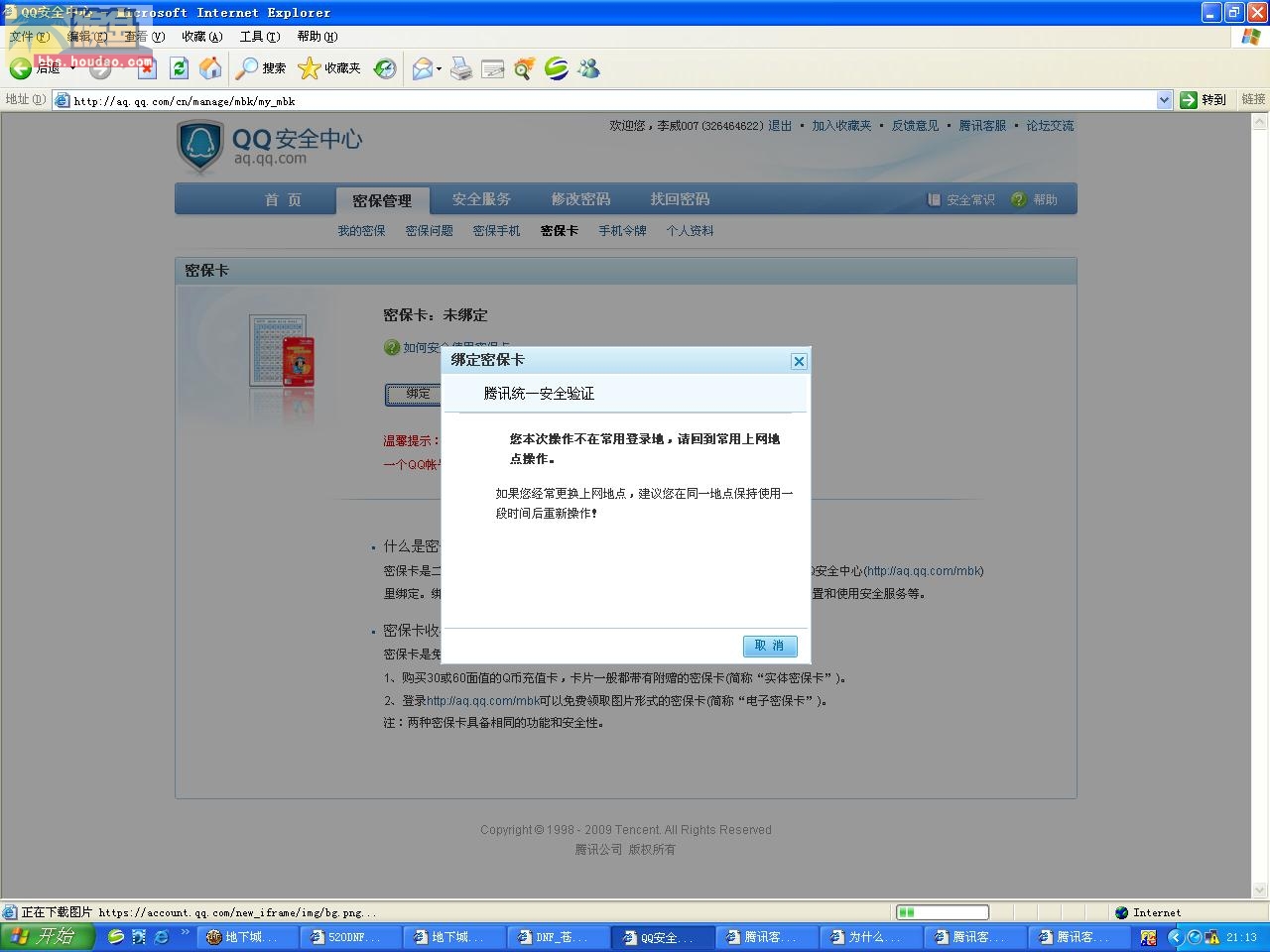The height and width of the screenshot is (952, 1270).
Task: Open the Windows 开始 Start button
Action: (x=48, y=936)
